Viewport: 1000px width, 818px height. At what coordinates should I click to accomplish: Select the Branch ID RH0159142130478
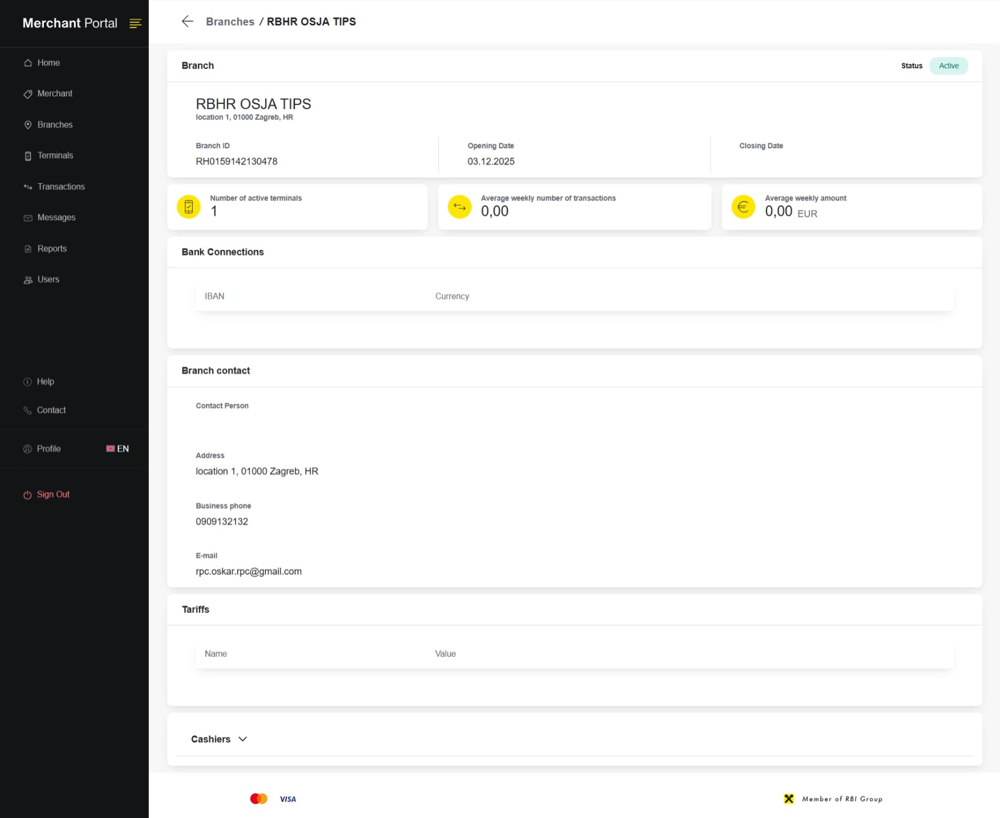[237, 161]
